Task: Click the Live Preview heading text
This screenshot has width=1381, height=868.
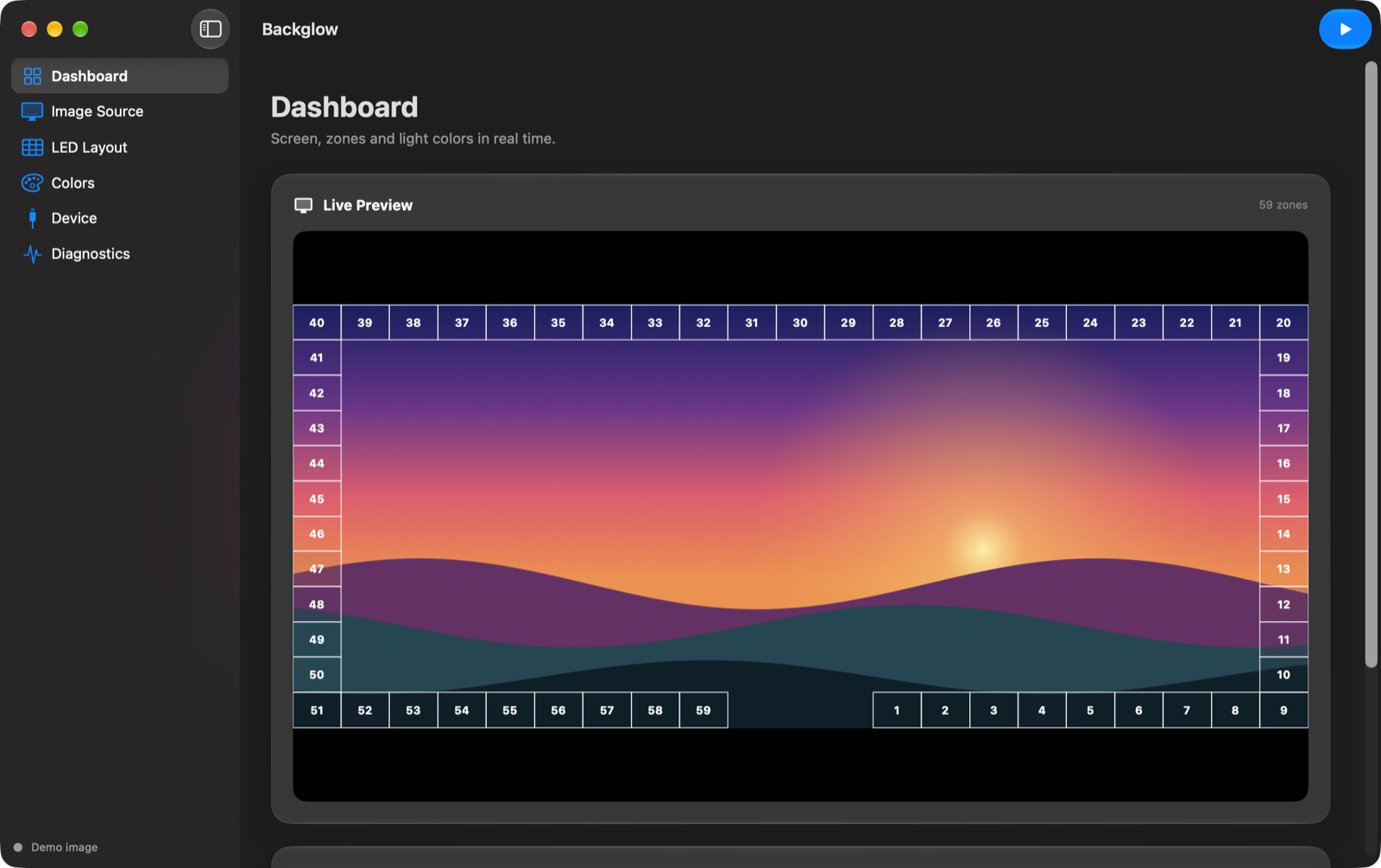Action: (368, 205)
